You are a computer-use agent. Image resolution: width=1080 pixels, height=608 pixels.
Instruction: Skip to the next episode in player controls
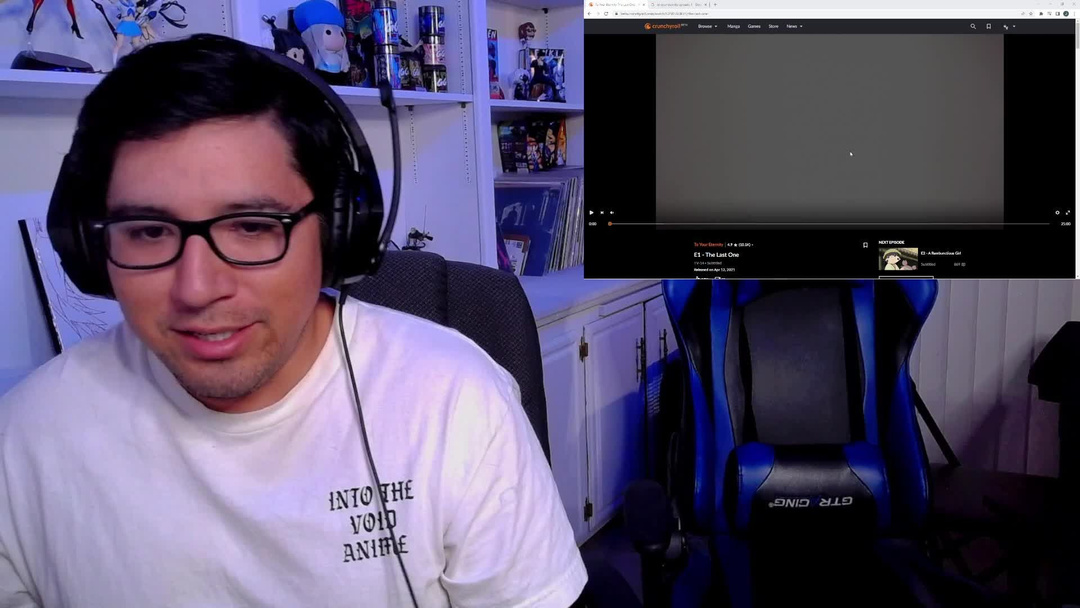pos(602,212)
